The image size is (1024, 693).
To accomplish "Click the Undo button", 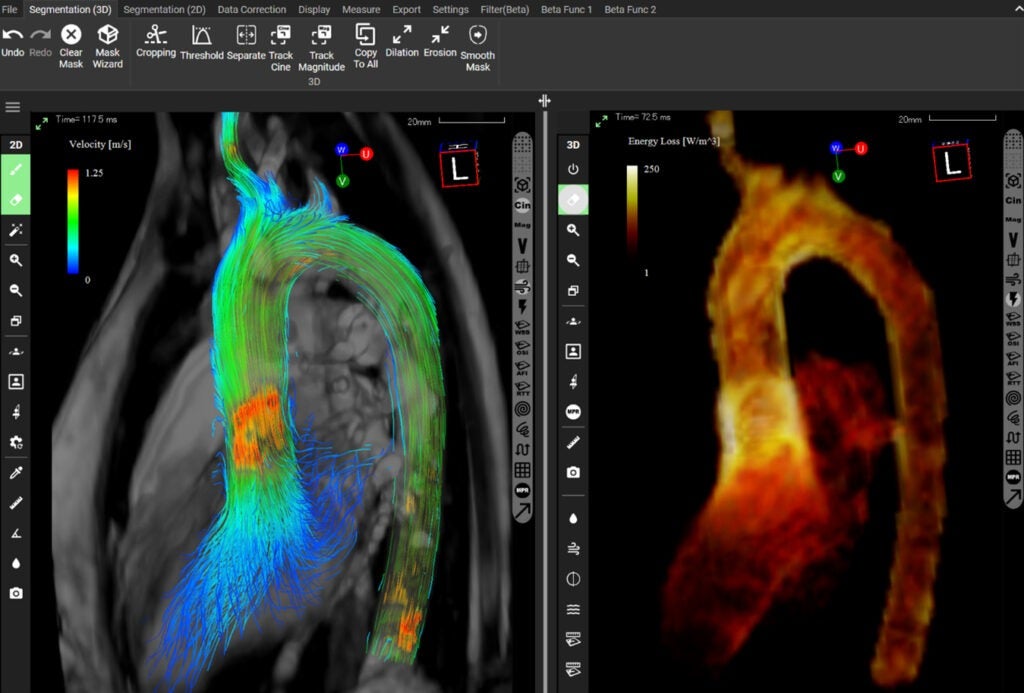I will (x=13, y=41).
